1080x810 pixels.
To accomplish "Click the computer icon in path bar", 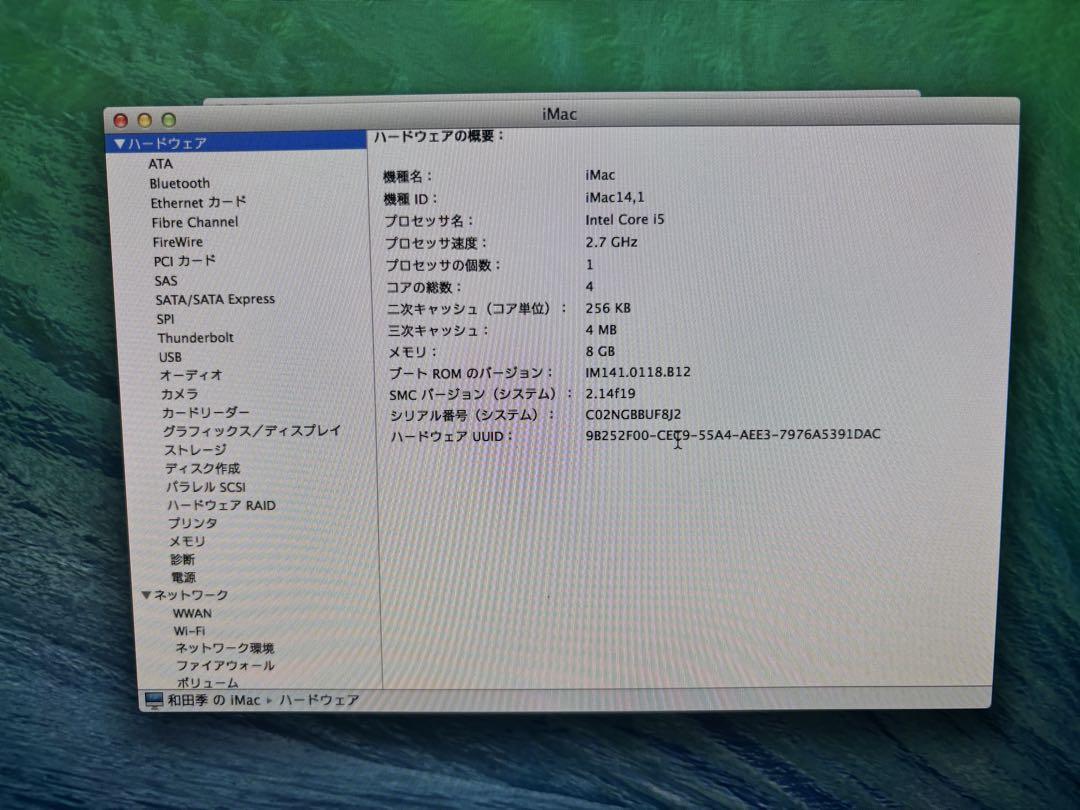I will (154, 700).
